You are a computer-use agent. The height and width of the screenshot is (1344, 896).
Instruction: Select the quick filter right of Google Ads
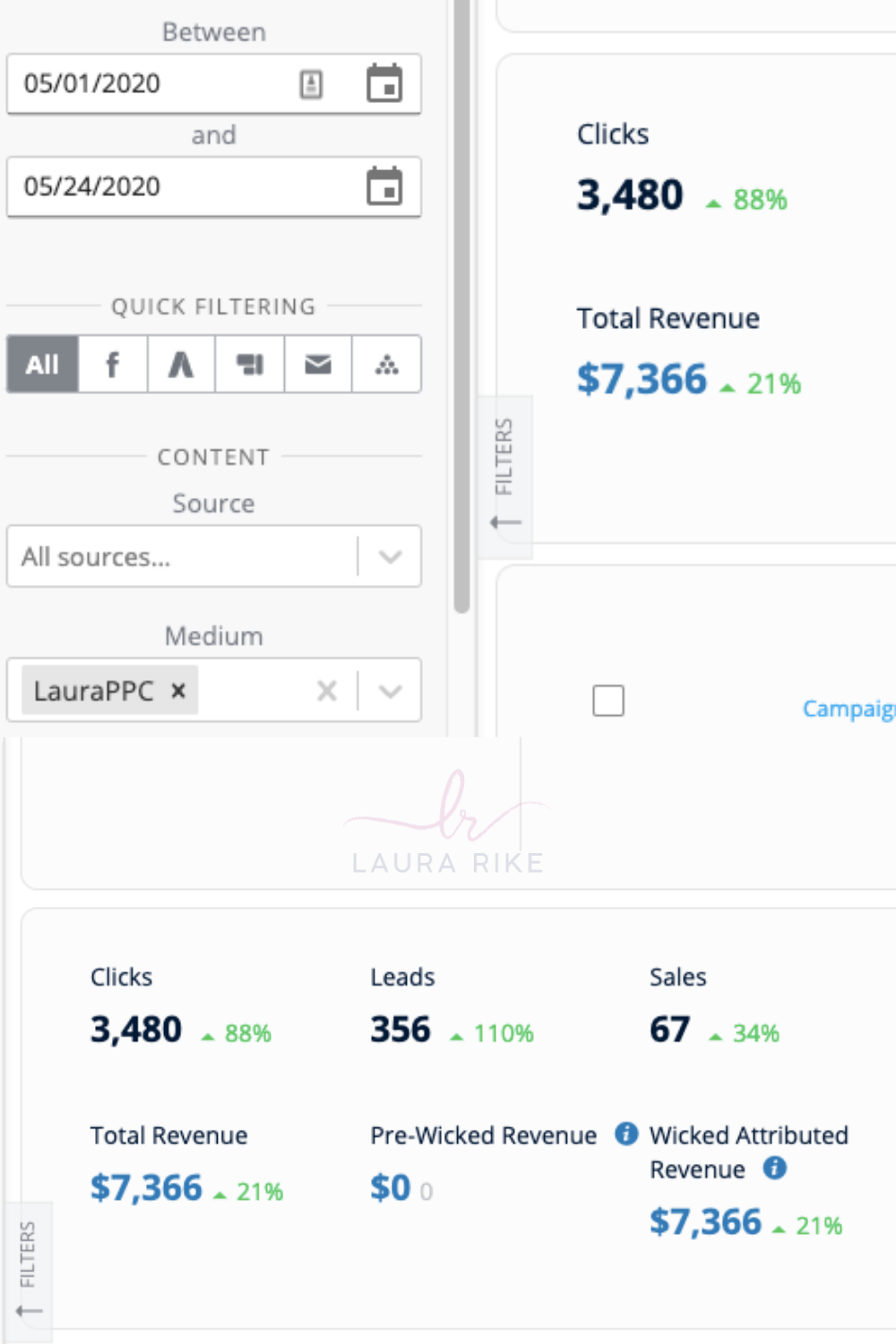(x=250, y=365)
